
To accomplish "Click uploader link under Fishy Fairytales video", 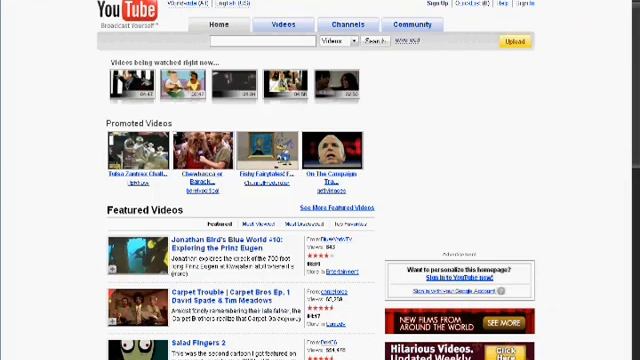I will click(x=267, y=183).
